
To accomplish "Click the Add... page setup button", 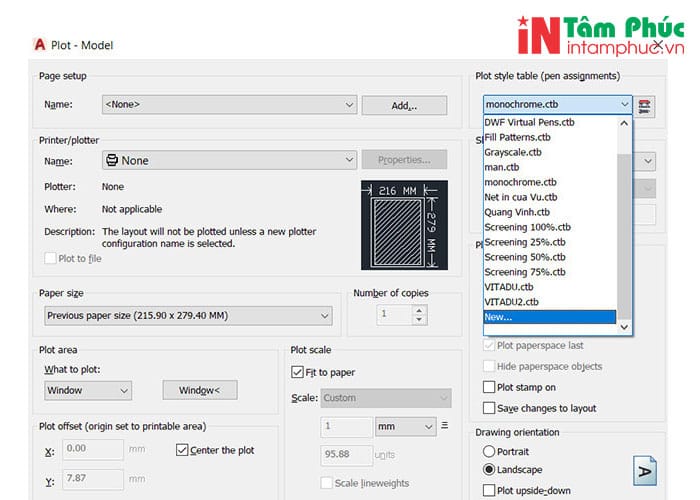I will [x=403, y=105].
